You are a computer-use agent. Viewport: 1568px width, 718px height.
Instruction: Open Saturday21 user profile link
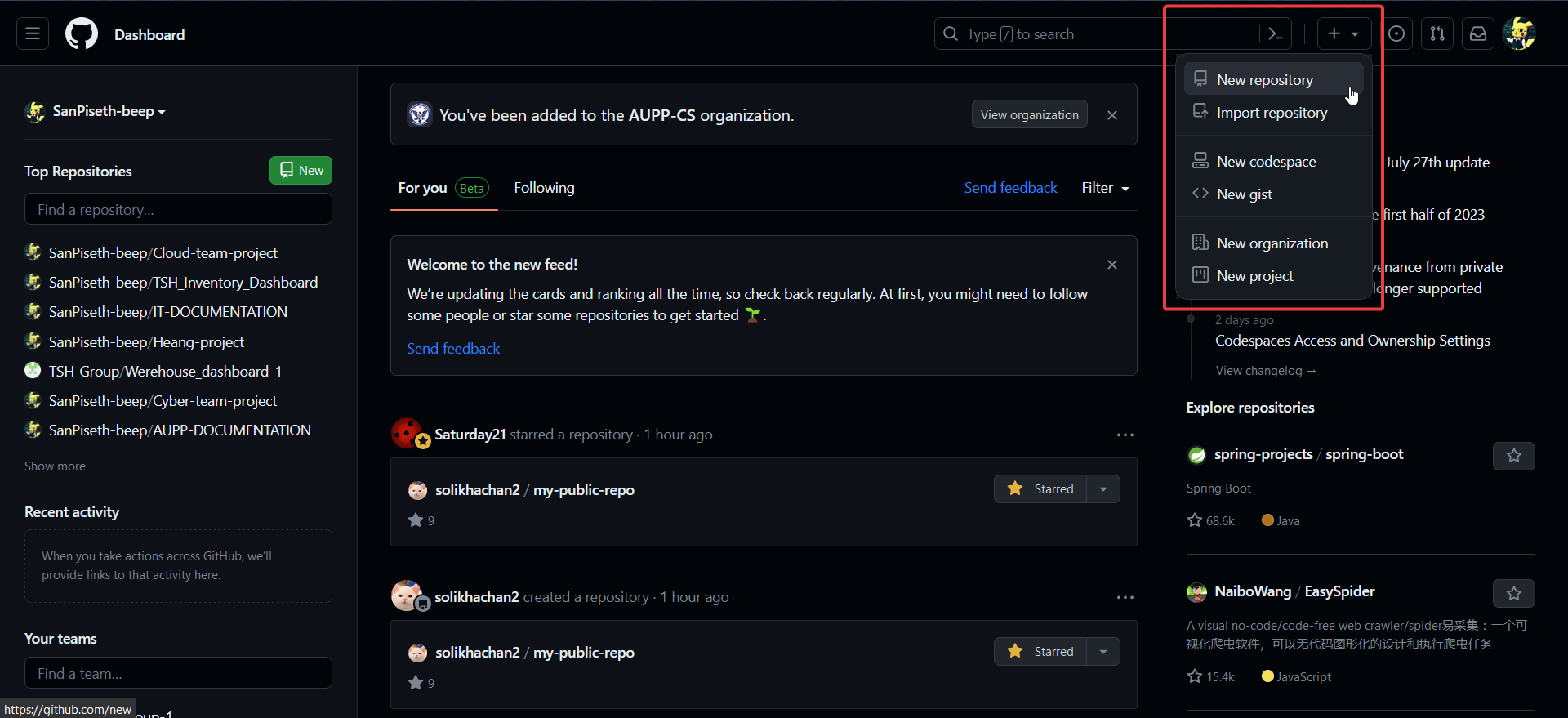(x=470, y=435)
